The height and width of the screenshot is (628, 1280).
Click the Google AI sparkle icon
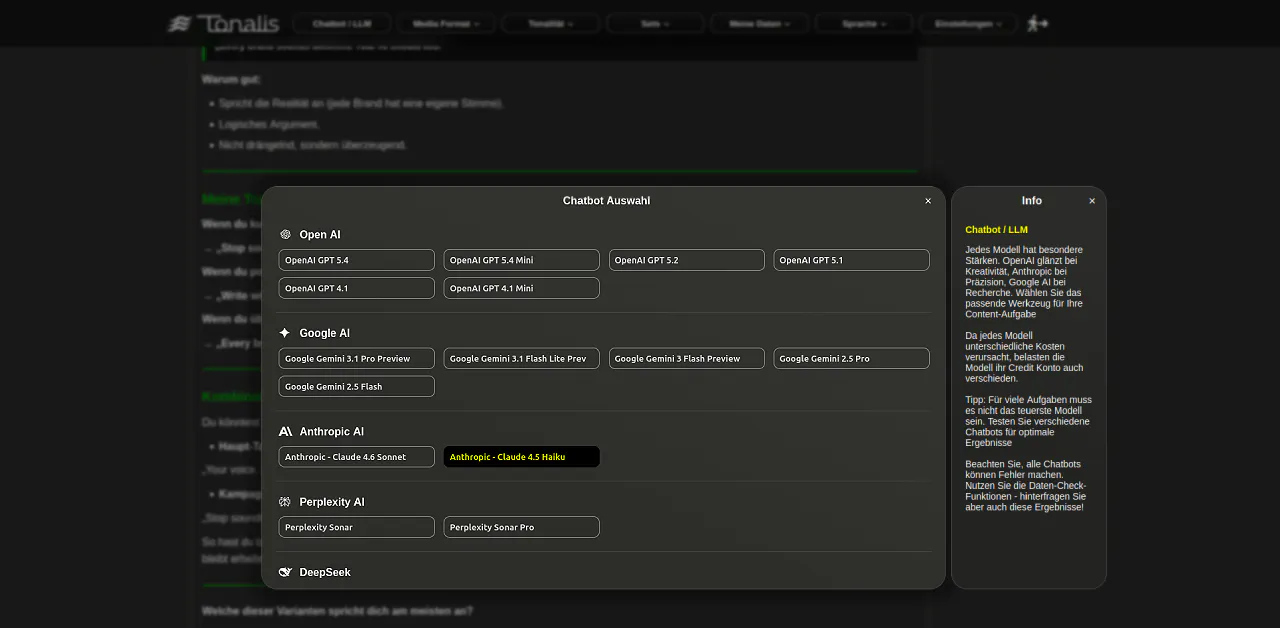(285, 333)
